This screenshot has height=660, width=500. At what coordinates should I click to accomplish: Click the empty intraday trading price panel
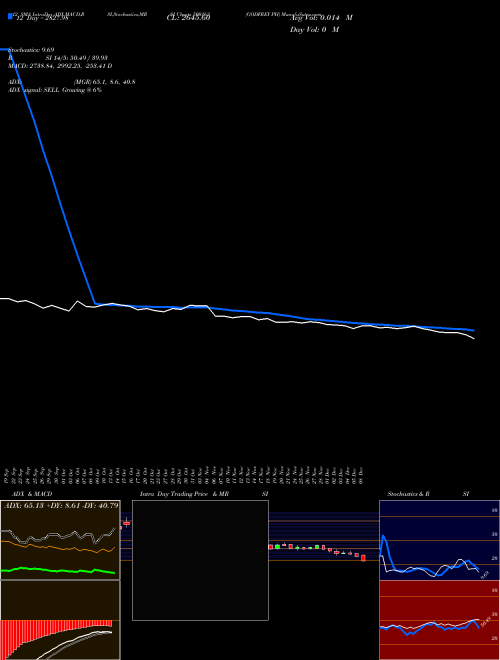tap(200, 560)
